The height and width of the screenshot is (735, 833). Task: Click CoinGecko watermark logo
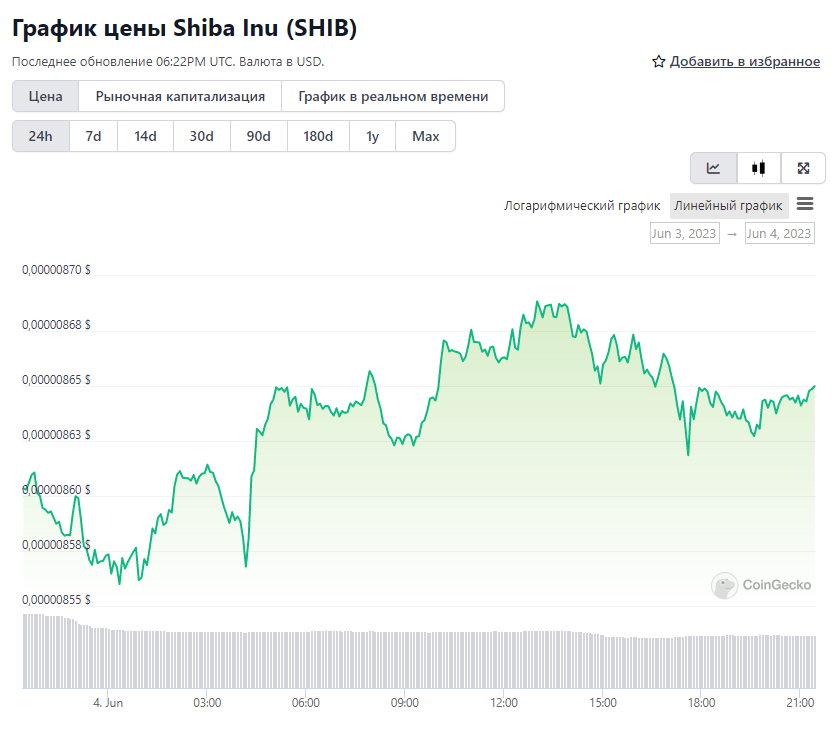click(761, 585)
